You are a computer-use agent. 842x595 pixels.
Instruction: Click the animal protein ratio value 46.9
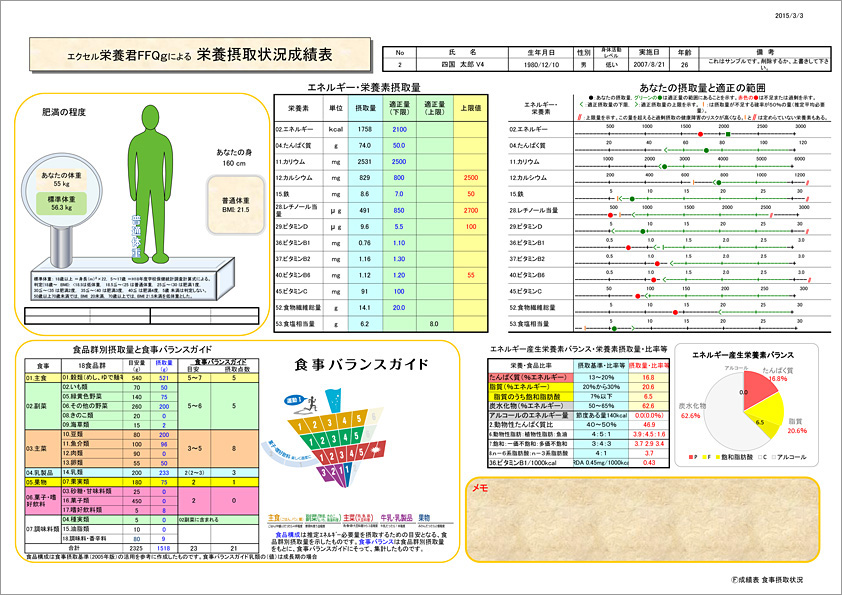[x=649, y=424]
